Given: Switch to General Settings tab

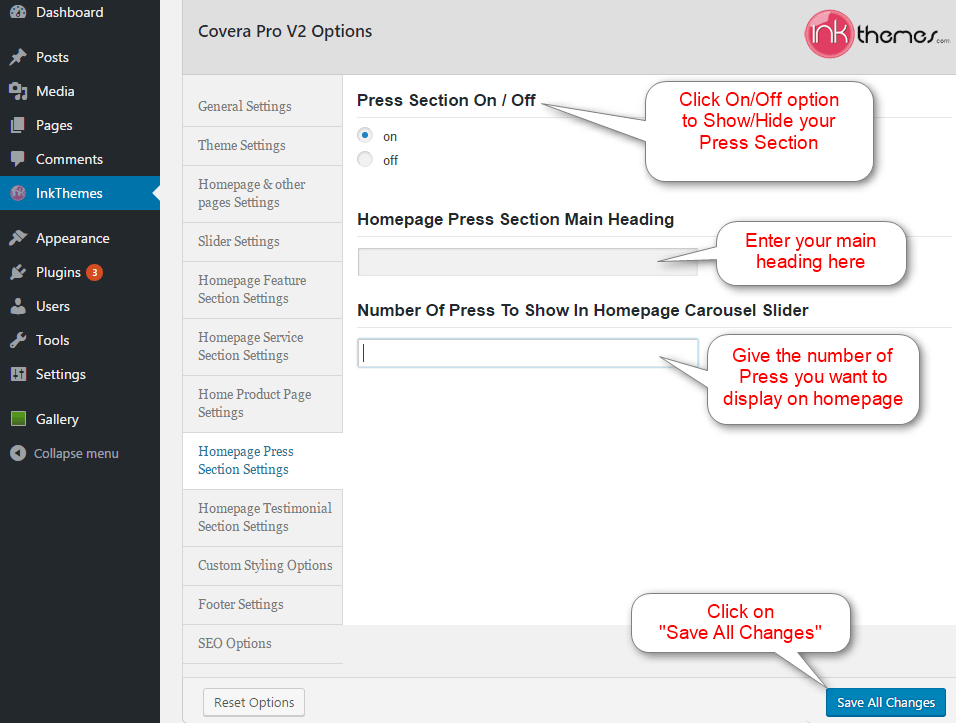Looking at the screenshot, I should (x=263, y=106).
